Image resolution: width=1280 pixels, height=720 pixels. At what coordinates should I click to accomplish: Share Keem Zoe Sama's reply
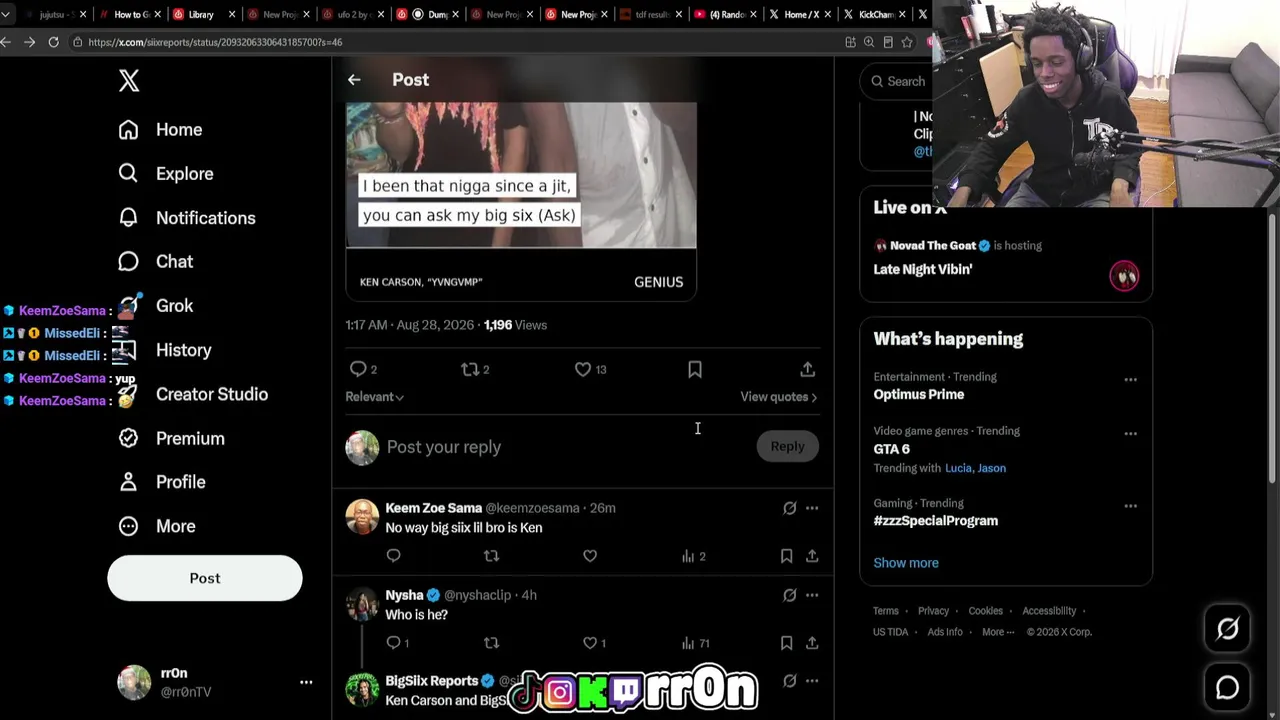coord(812,556)
